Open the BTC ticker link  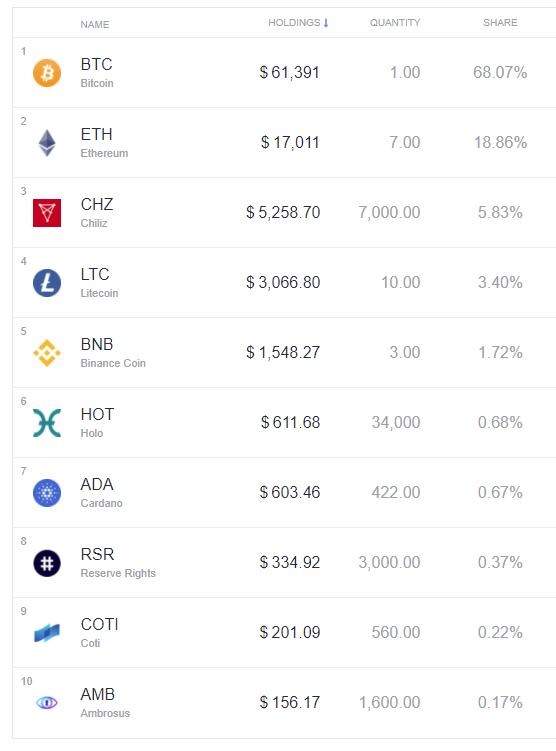point(97,64)
